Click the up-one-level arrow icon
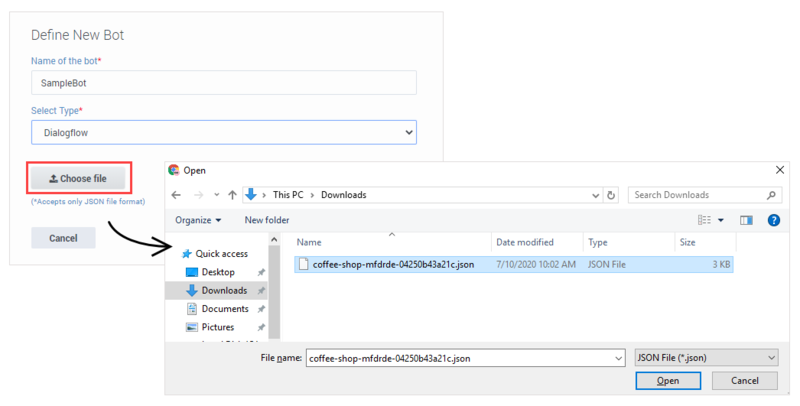Image resolution: width=800 pixels, height=406 pixels. (232, 195)
